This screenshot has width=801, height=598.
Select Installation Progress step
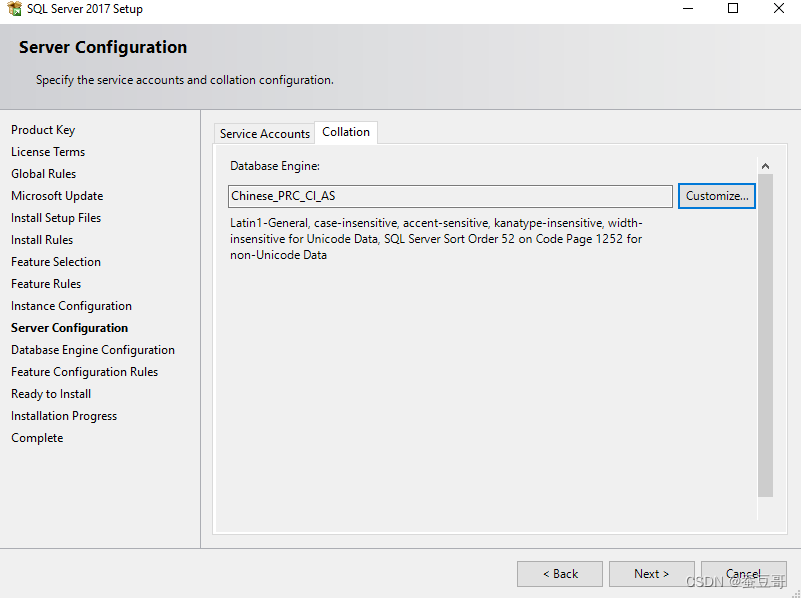64,416
